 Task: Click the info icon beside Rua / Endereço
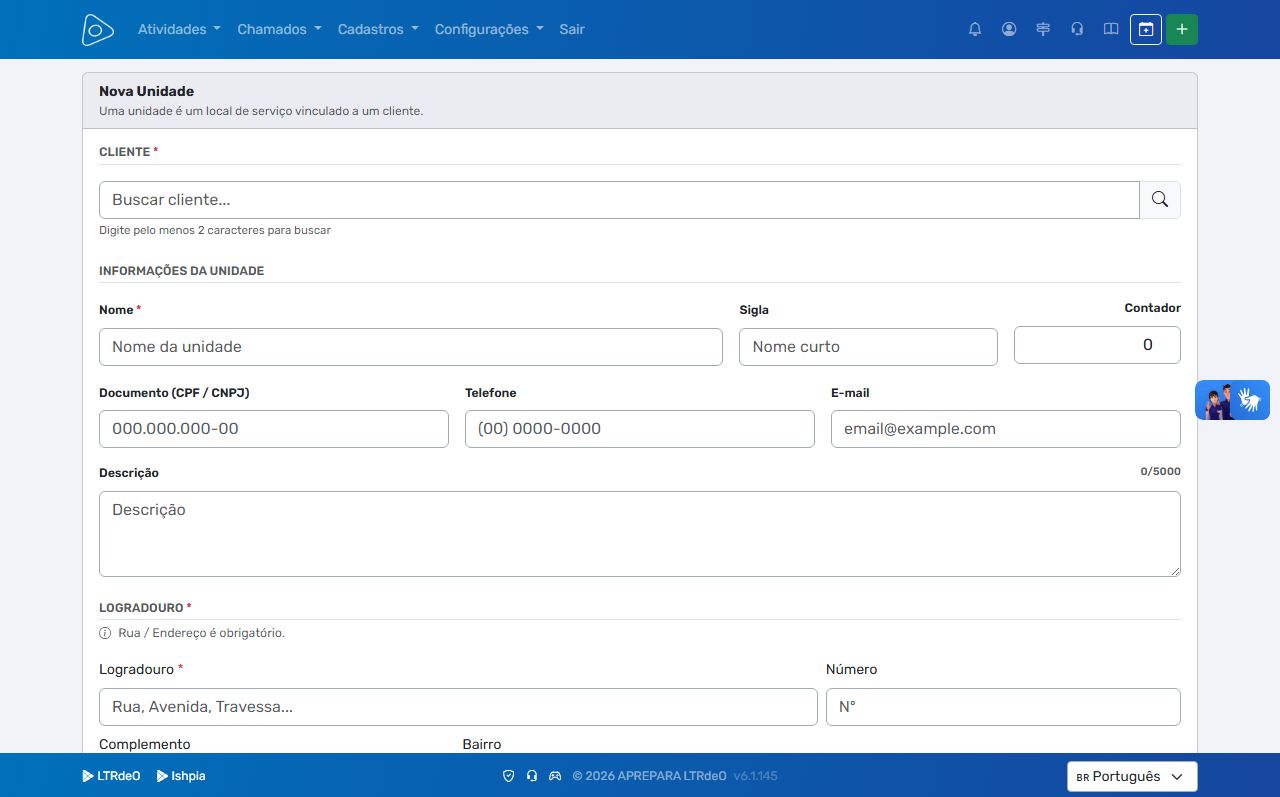click(x=105, y=633)
